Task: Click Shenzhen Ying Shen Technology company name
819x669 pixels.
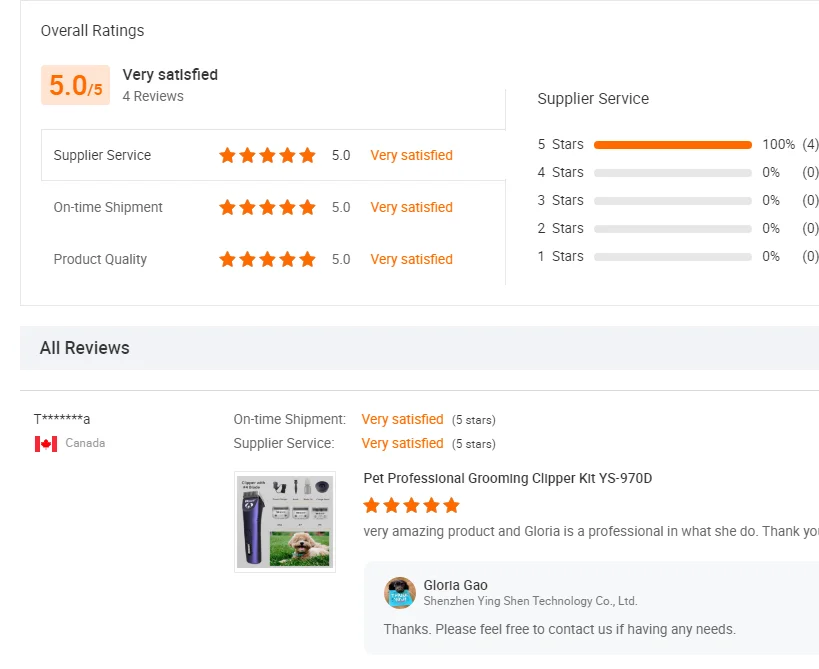Action: click(x=530, y=601)
